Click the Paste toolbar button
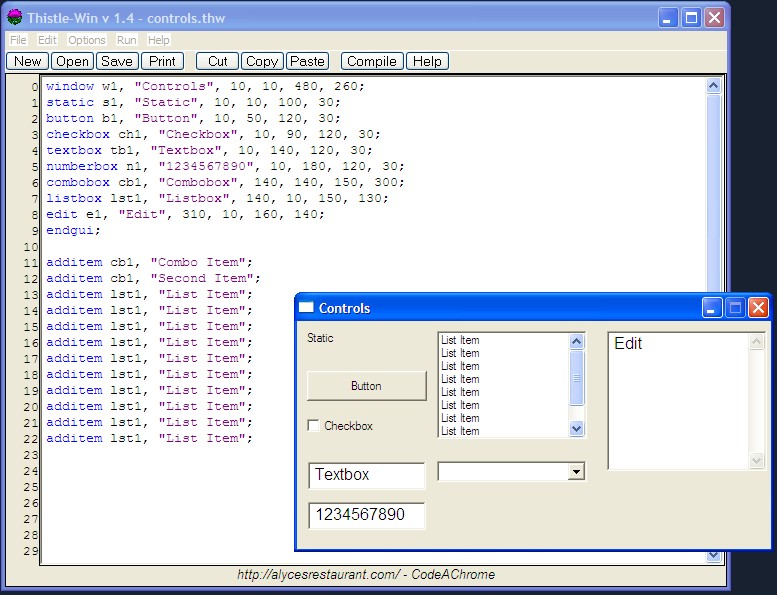Viewport: 777px width, 595px height. click(307, 61)
